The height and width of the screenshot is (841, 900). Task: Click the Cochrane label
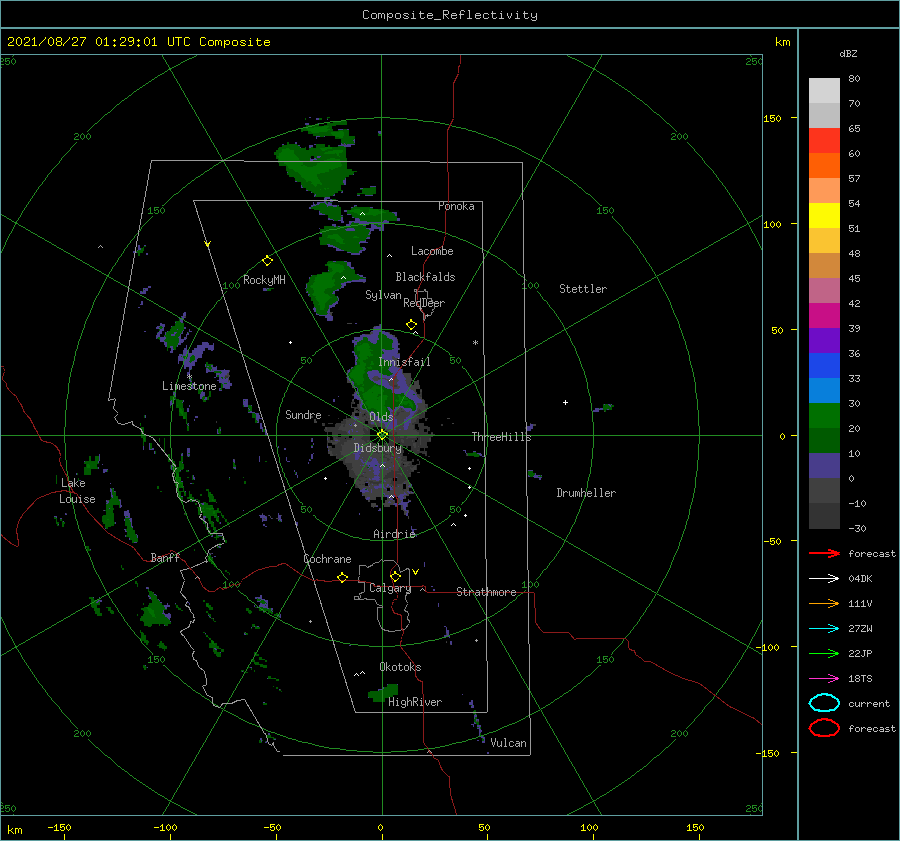(327, 559)
